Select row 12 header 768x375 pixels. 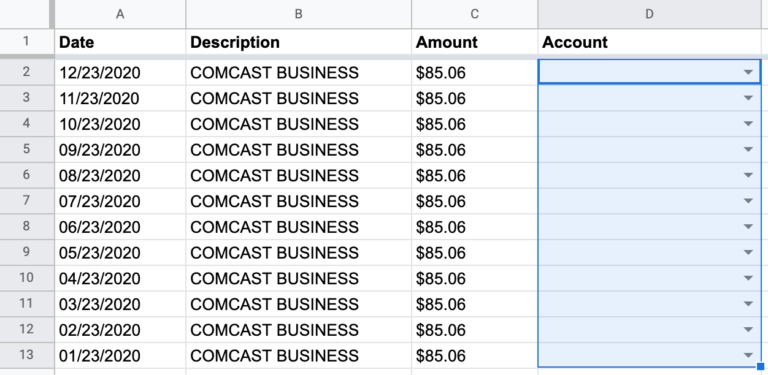(26, 329)
